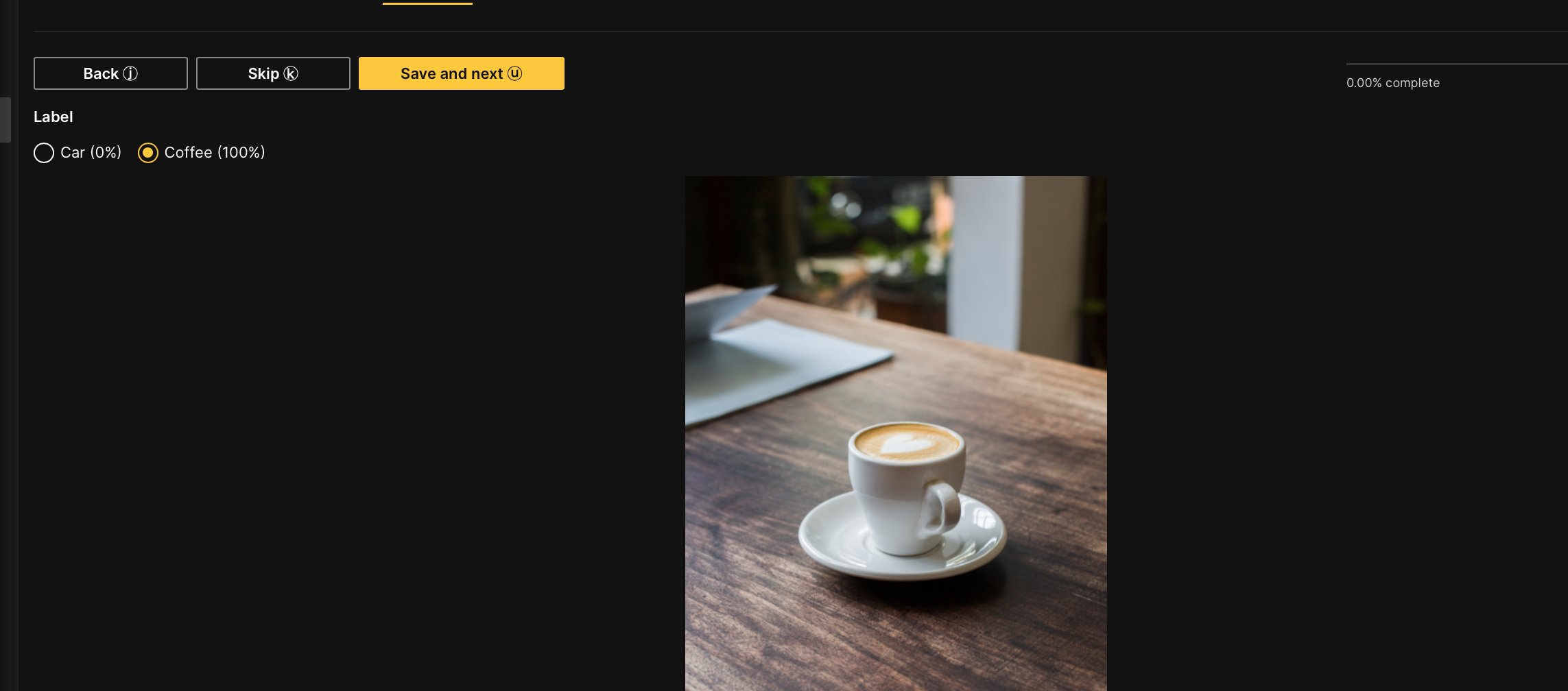Click the 'Coffee (100%)' label text
Image resolution: width=1568 pixels, height=691 pixels.
(x=215, y=152)
